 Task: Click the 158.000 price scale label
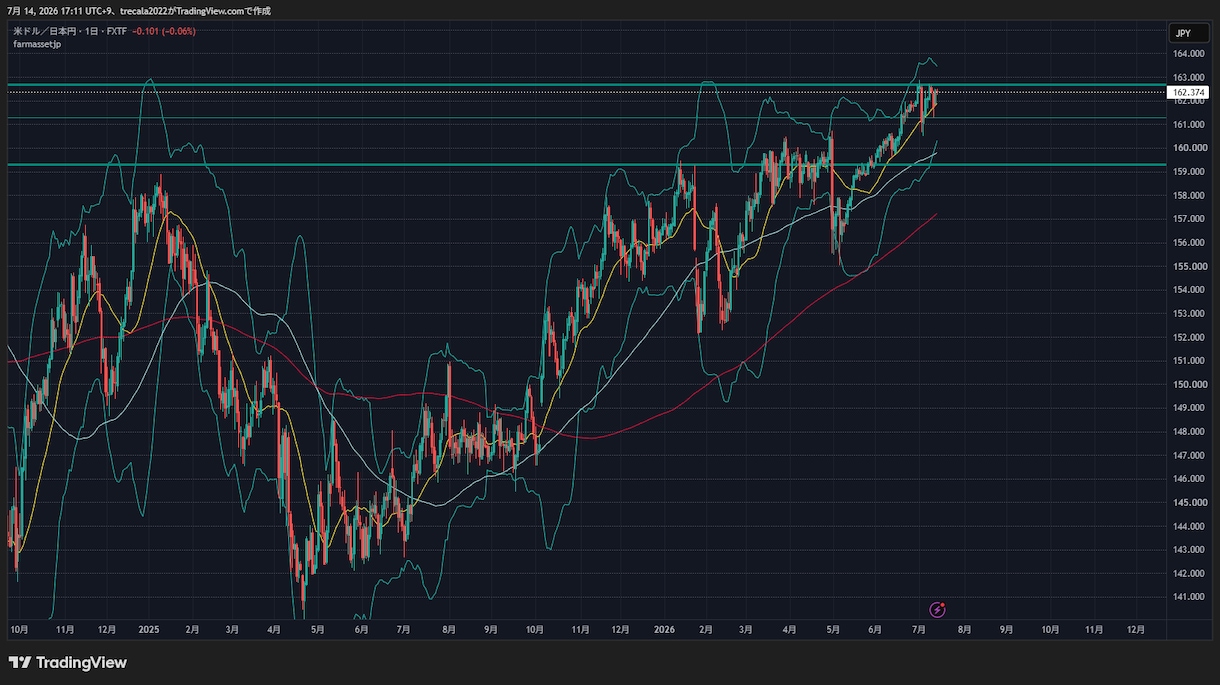pyautogui.click(x=1188, y=195)
